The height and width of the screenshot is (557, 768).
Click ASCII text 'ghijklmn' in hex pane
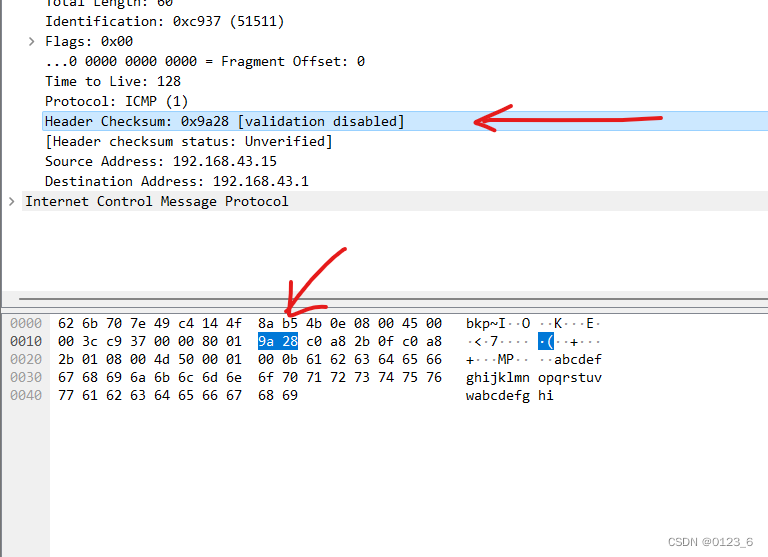(x=498, y=378)
